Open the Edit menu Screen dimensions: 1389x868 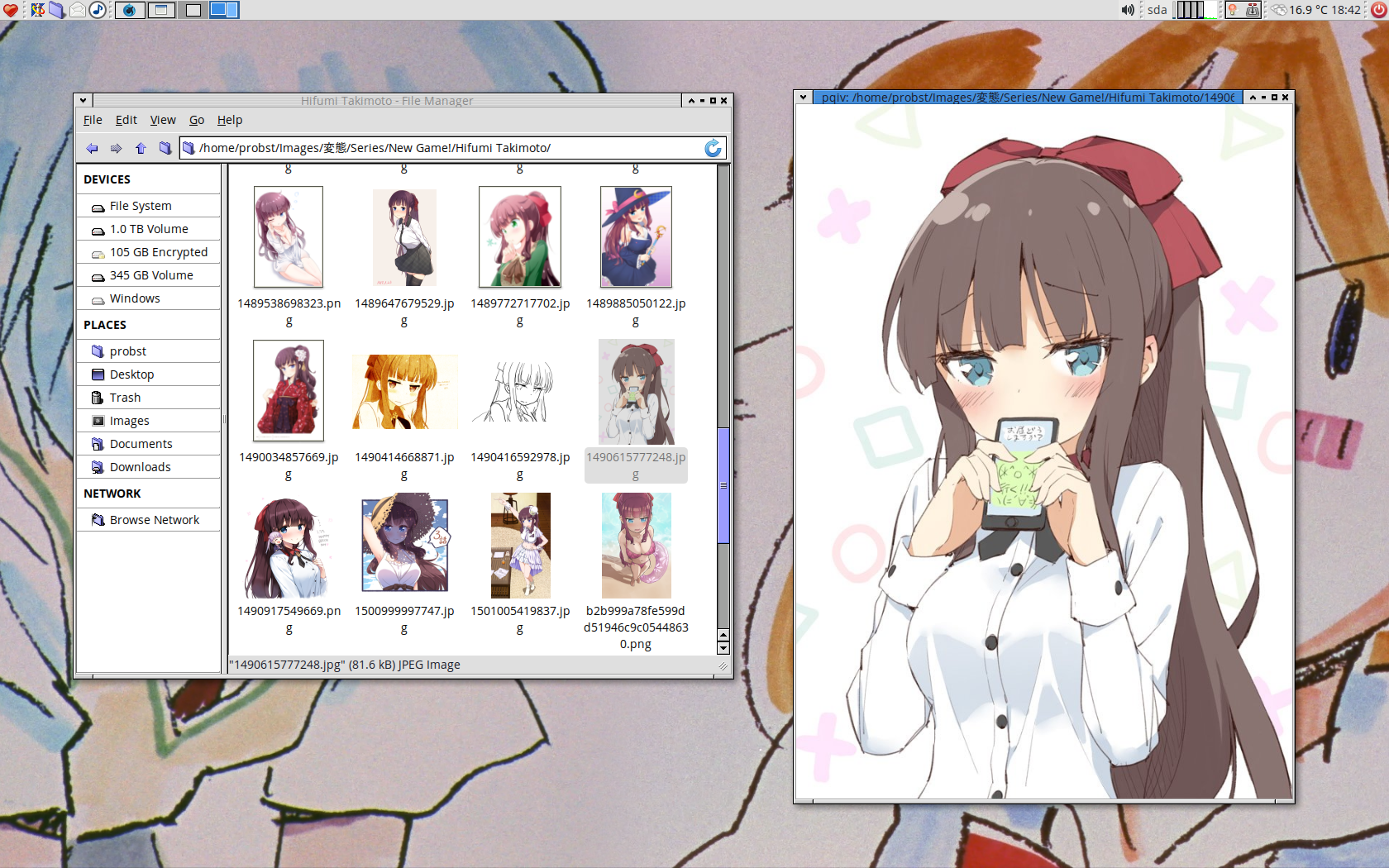pyautogui.click(x=126, y=120)
